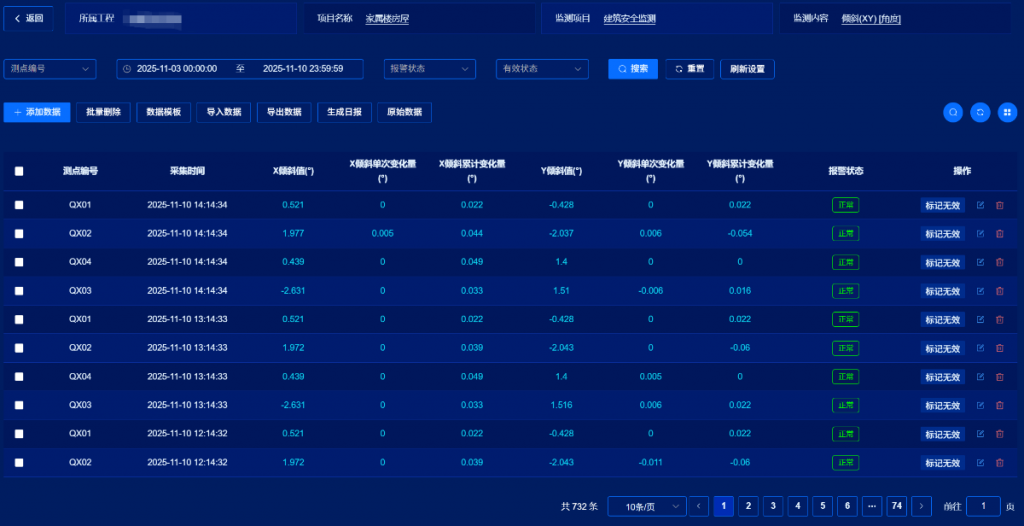This screenshot has height=526, width=1024.
Task: Go to previous page with left arrow
Action: click(x=699, y=506)
